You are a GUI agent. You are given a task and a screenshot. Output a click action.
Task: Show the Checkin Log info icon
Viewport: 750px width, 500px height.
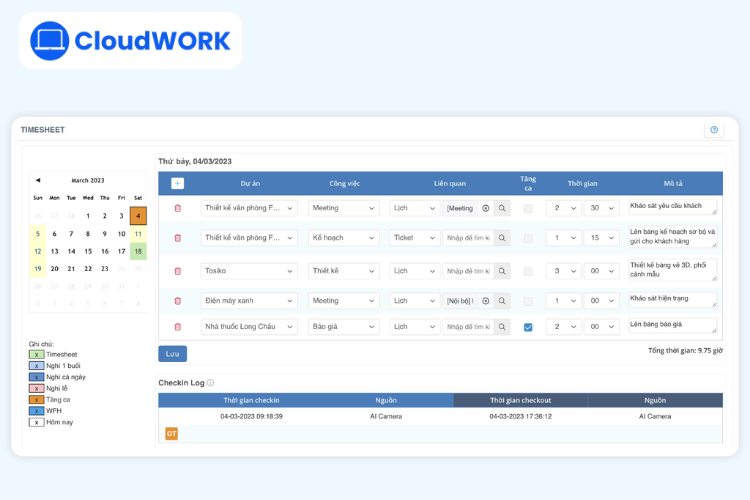point(210,383)
